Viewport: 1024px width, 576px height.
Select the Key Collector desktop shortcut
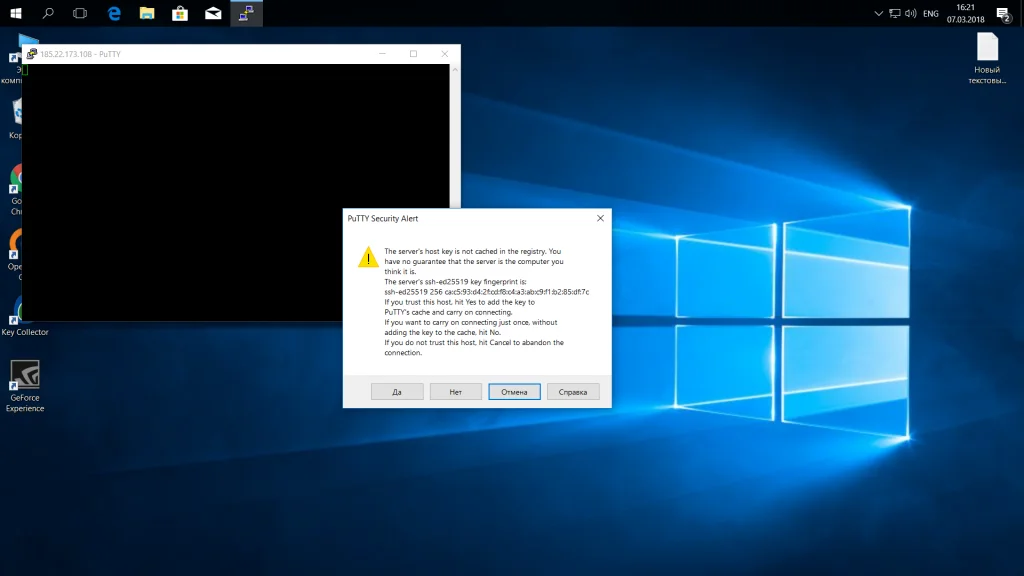(x=25, y=315)
